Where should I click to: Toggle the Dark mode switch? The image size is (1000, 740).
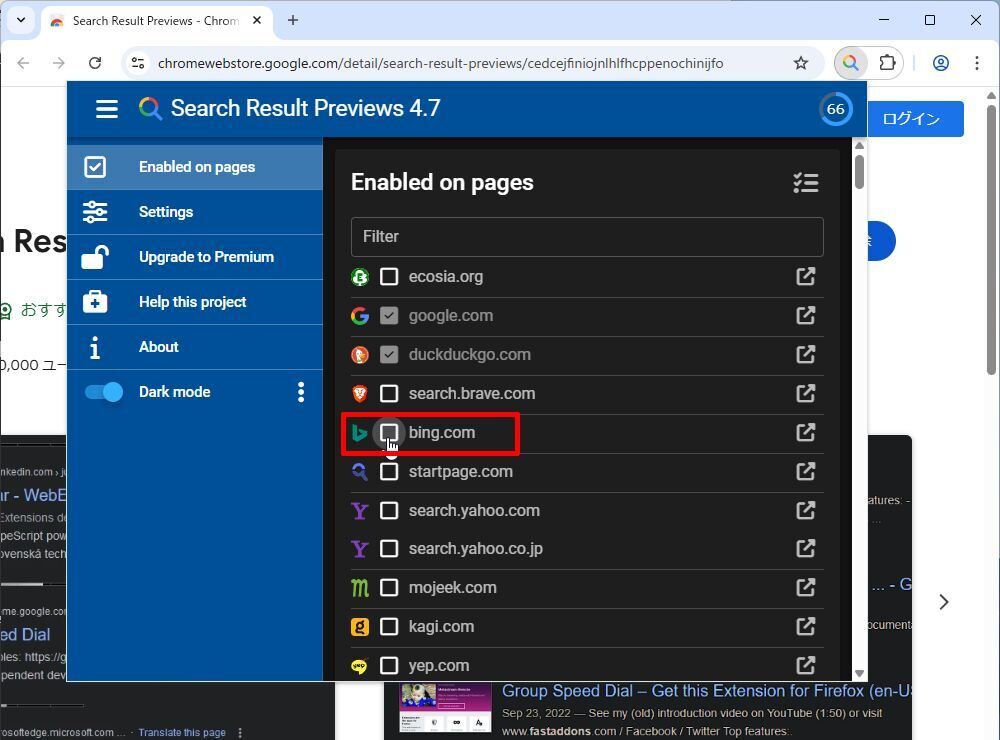(x=103, y=392)
